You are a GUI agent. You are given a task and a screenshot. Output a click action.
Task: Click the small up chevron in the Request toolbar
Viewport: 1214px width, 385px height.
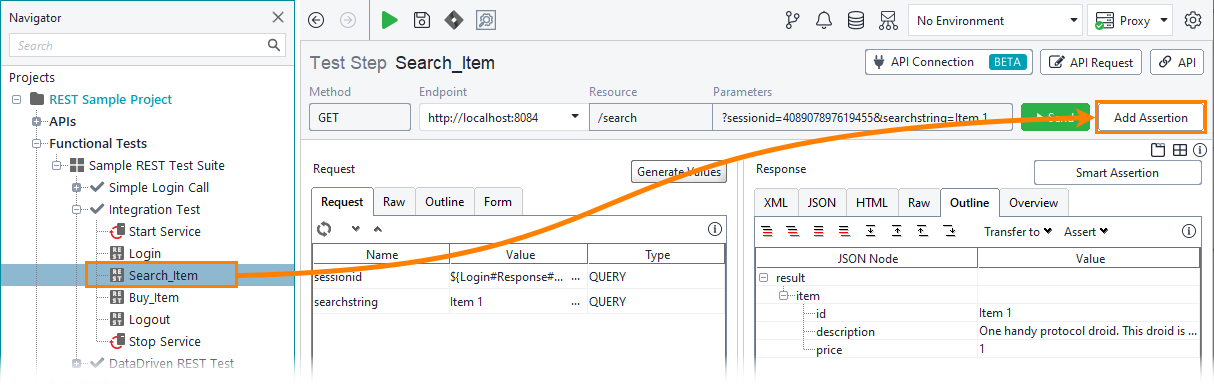click(x=377, y=229)
